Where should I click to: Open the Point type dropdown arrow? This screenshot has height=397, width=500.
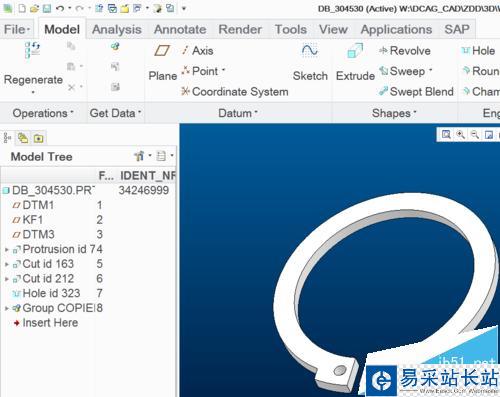[224, 70]
